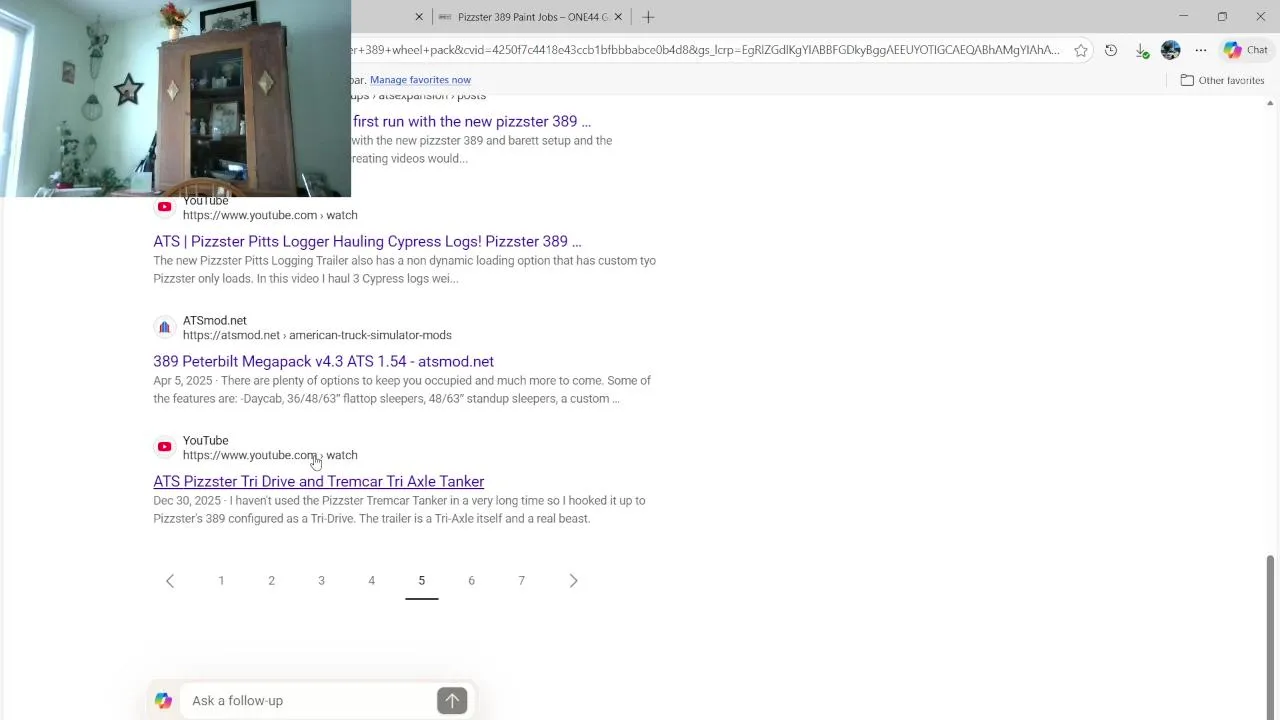Select current results page 5
The height and width of the screenshot is (720, 1280).
click(x=421, y=581)
